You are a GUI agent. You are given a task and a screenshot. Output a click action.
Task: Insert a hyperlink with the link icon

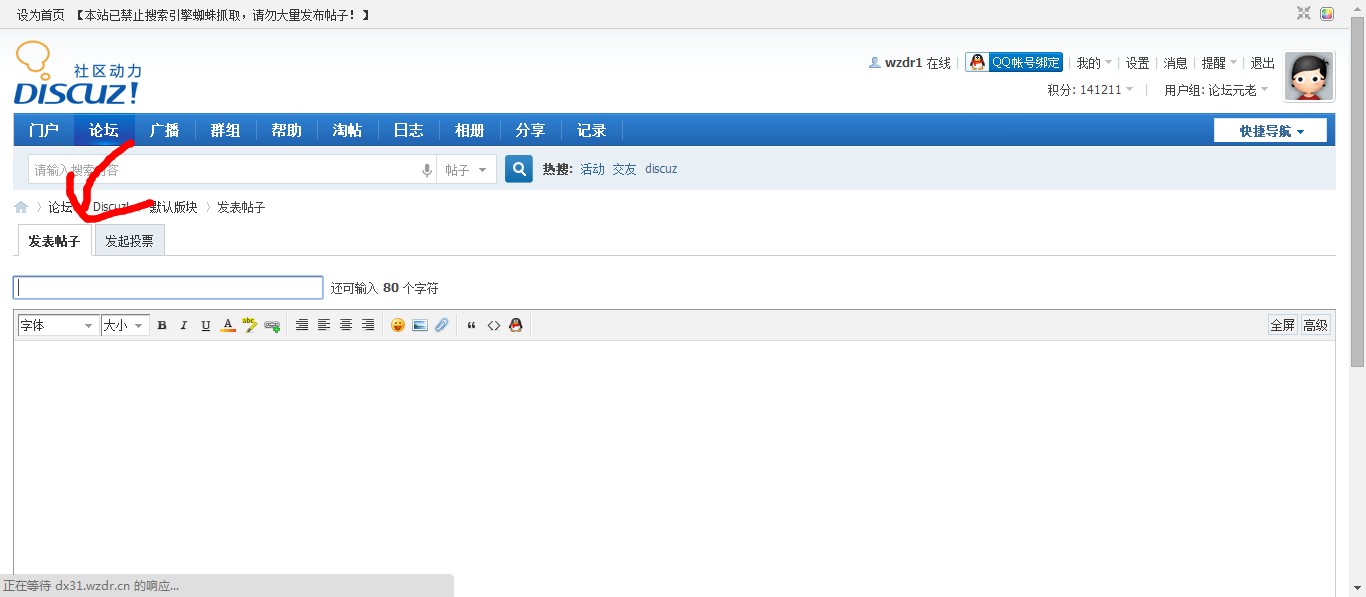click(272, 325)
